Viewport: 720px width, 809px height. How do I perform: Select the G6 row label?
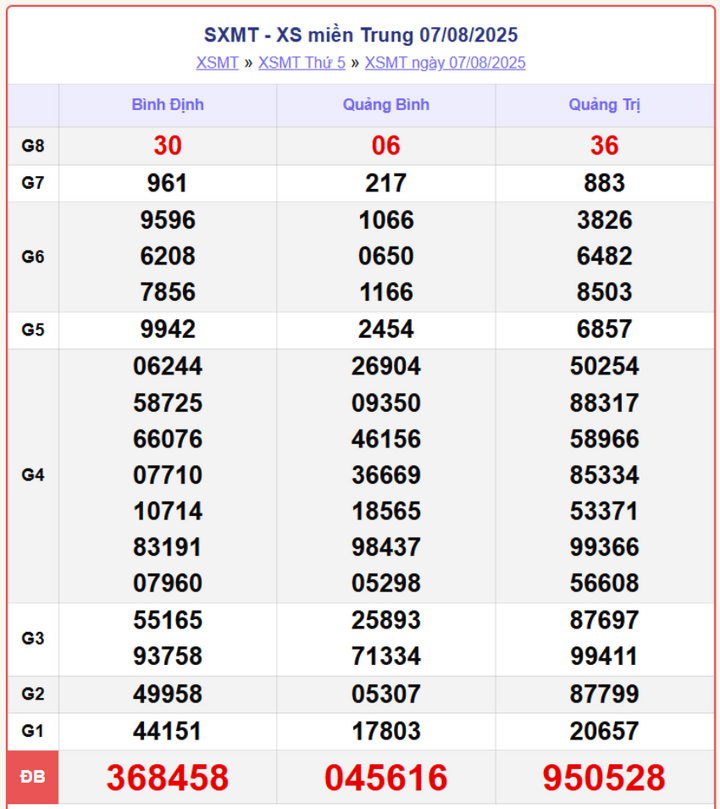(33, 256)
